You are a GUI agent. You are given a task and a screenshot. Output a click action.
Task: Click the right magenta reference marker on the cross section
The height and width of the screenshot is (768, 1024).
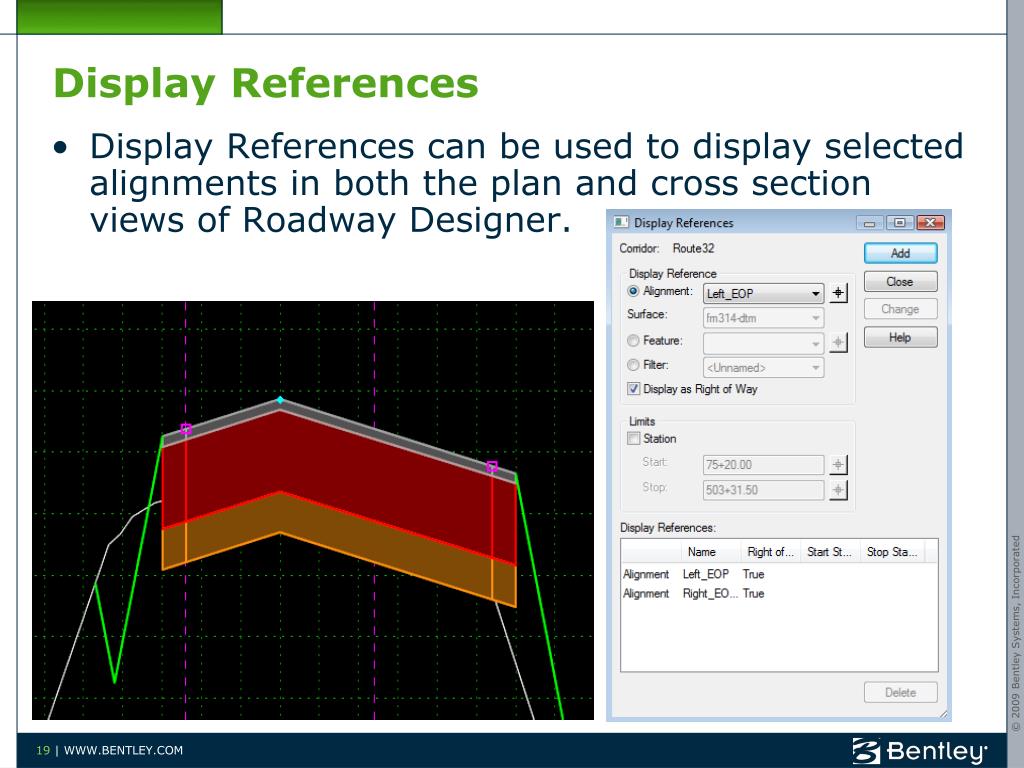492,466
